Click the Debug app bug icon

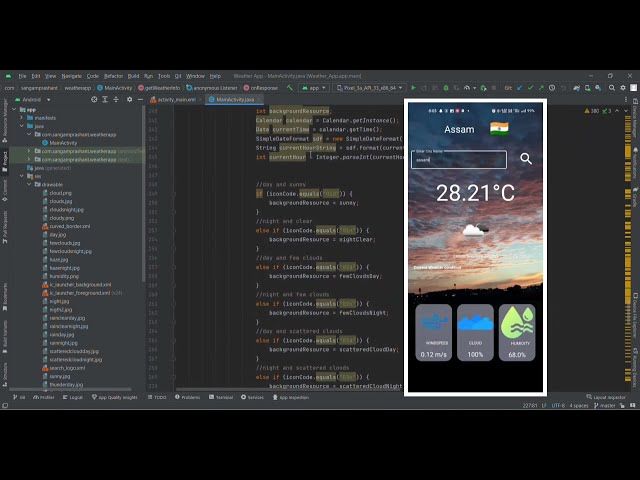click(446, 88)
